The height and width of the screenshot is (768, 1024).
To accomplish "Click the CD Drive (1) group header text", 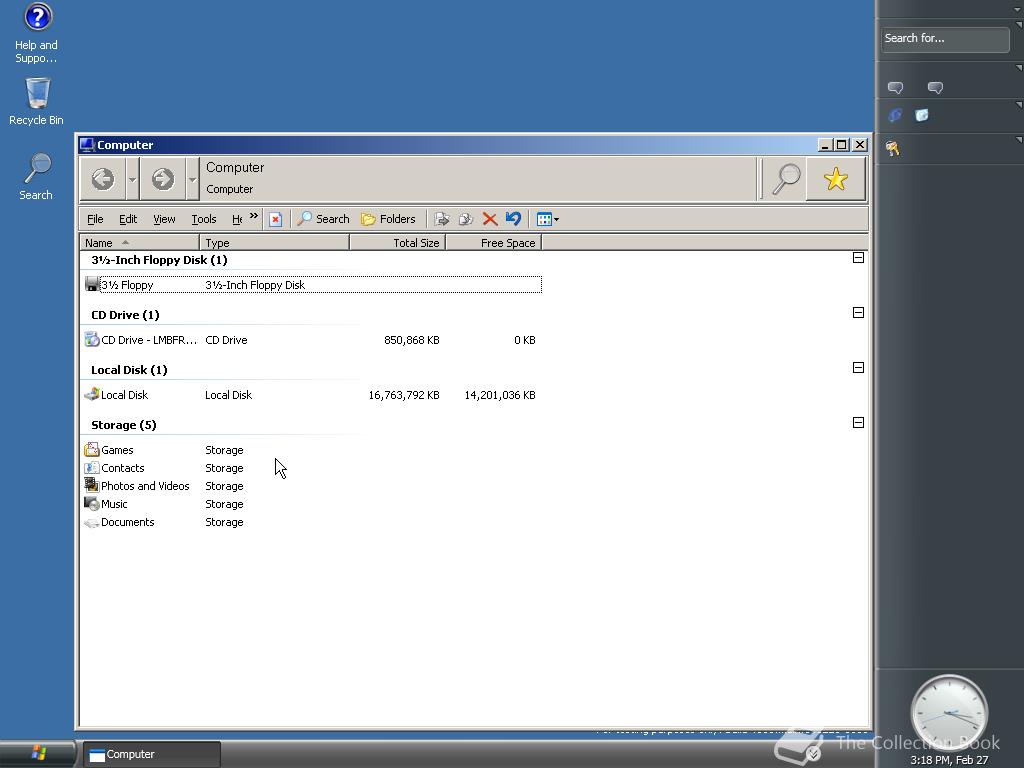I will coord(125,315).
